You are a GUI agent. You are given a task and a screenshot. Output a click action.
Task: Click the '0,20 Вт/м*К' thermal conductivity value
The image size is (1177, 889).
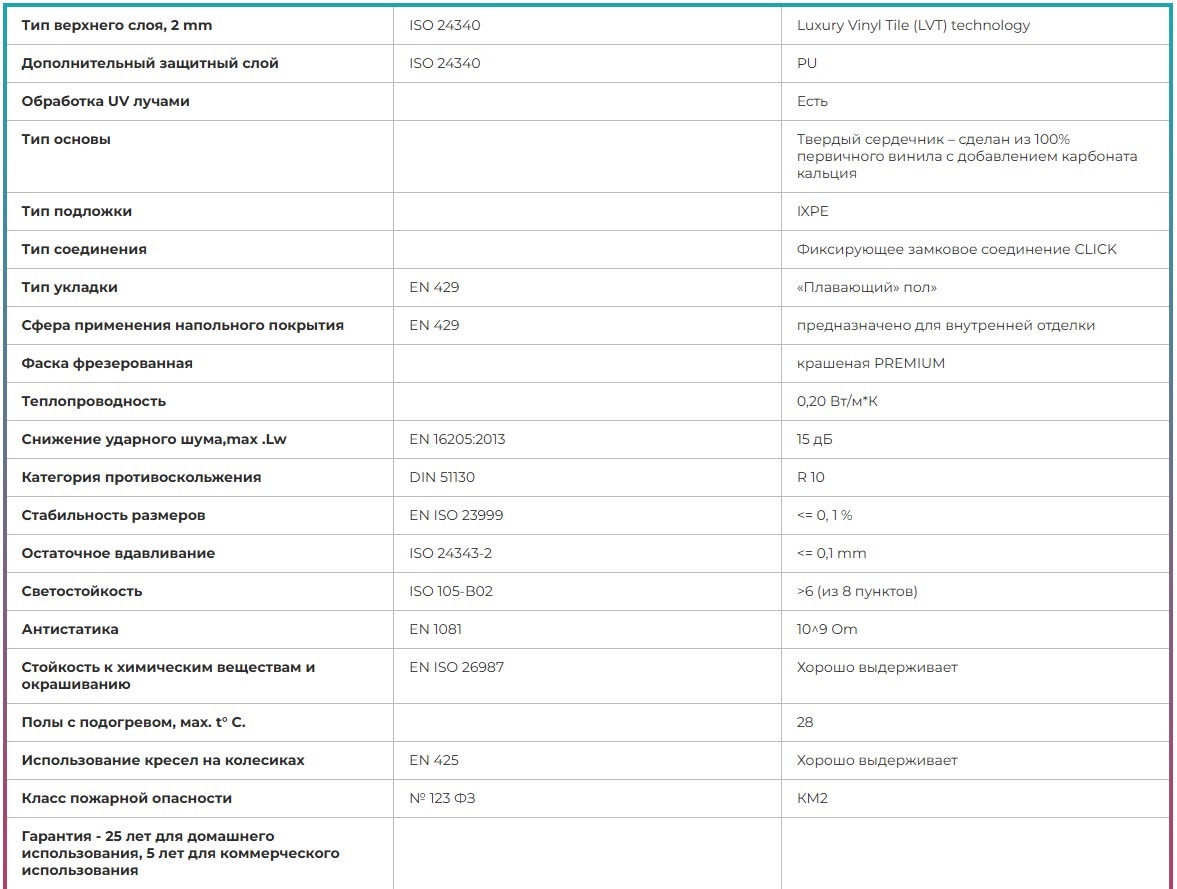pos(837,402)
